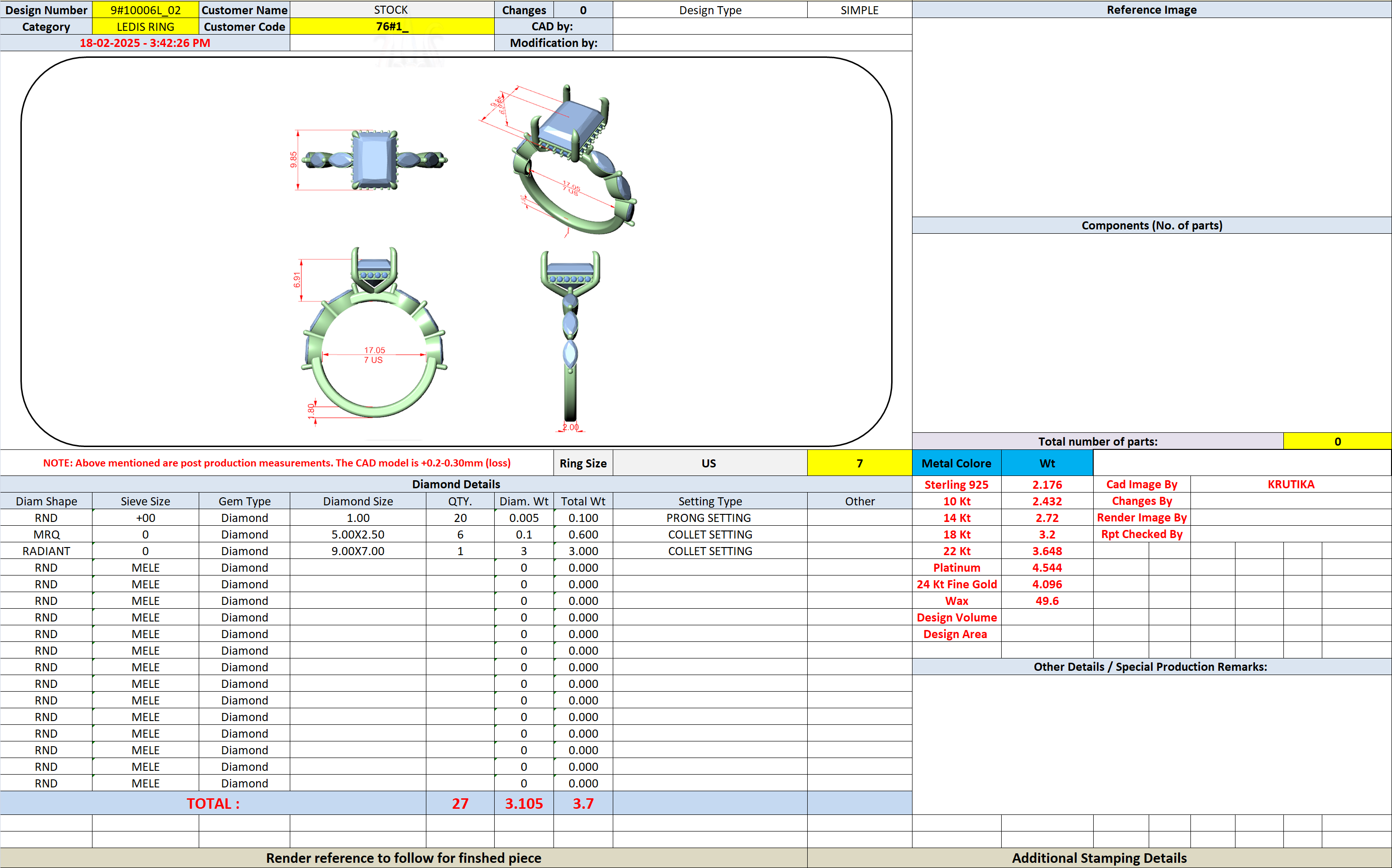
Task: Click the Design Area label
Action: tap(956, 634)
